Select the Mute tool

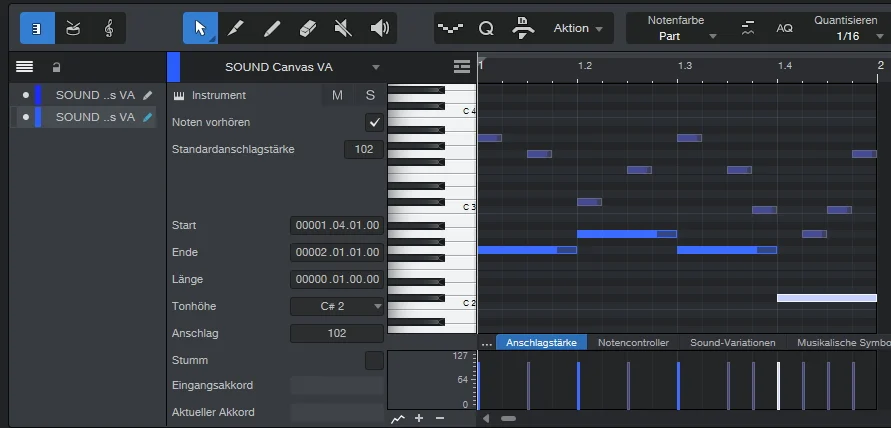point(343,28)
